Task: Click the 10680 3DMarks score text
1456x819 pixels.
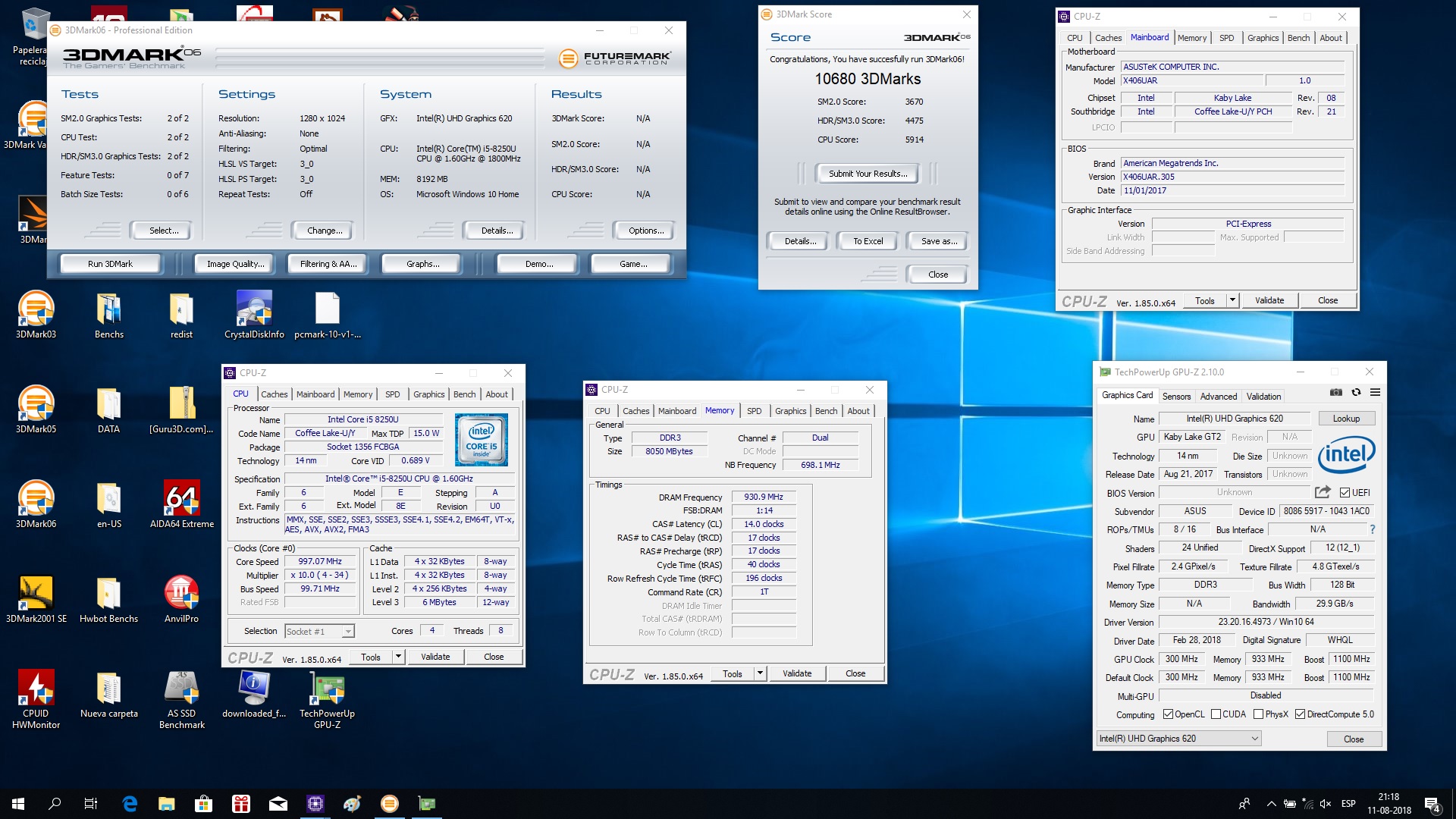Action: point(868,79)
